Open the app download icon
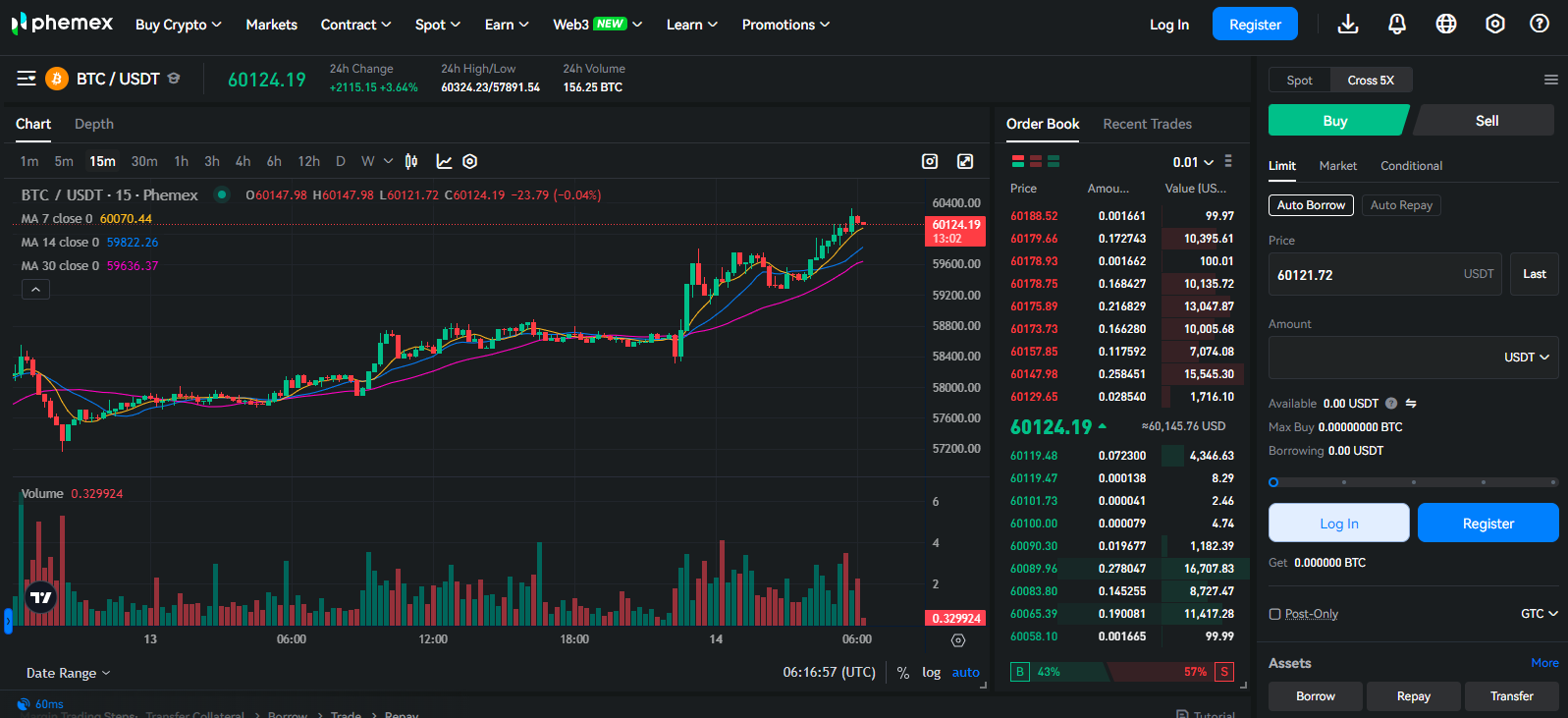 pyautogui.click(x=1348, y=24)
